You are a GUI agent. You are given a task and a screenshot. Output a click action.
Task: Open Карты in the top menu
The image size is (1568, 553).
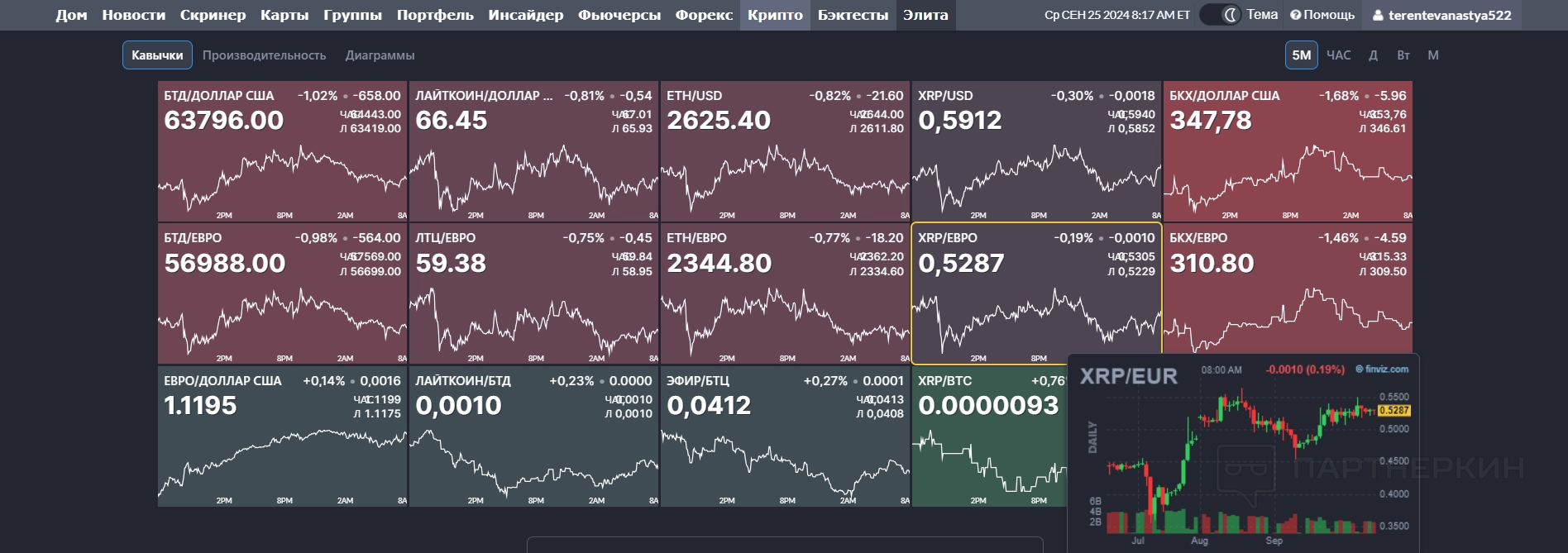tap(284, 15)
